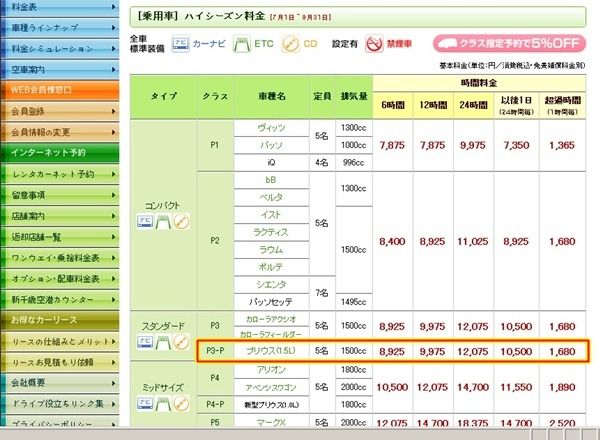Click P2 class overtime price 1,680
Image resolution: width=600 pixels, height=440 pixels.
click(x=562, y=241)
